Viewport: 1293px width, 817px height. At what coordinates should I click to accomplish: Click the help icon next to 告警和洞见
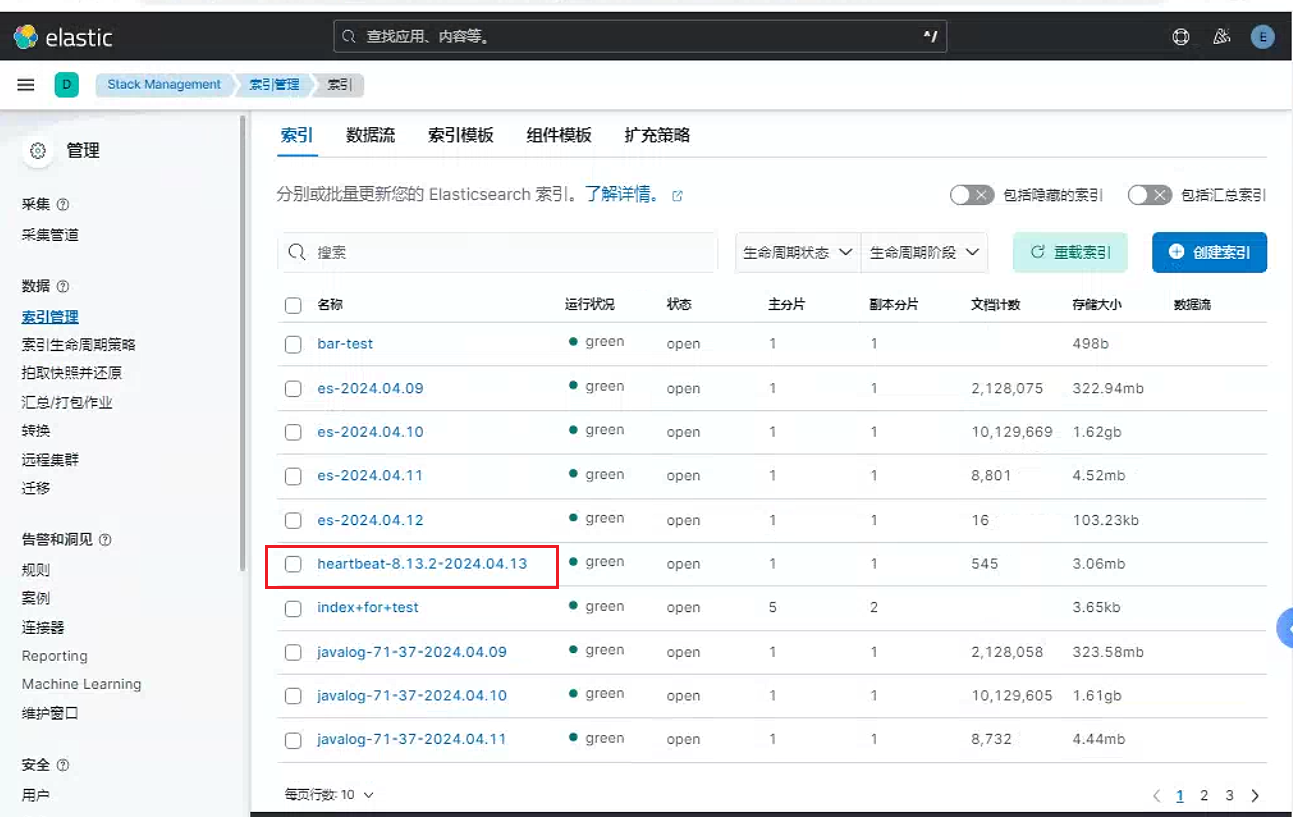[x=105, y=540]
